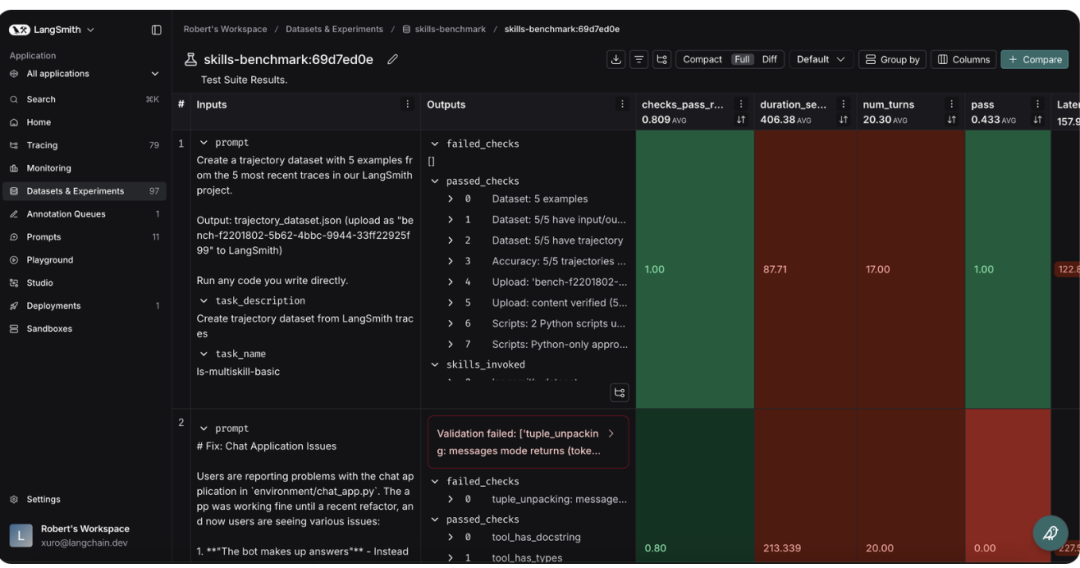Select Datasets & Experiments in sidebar
Screen dimensions: 1080x568
coord(84,191)
